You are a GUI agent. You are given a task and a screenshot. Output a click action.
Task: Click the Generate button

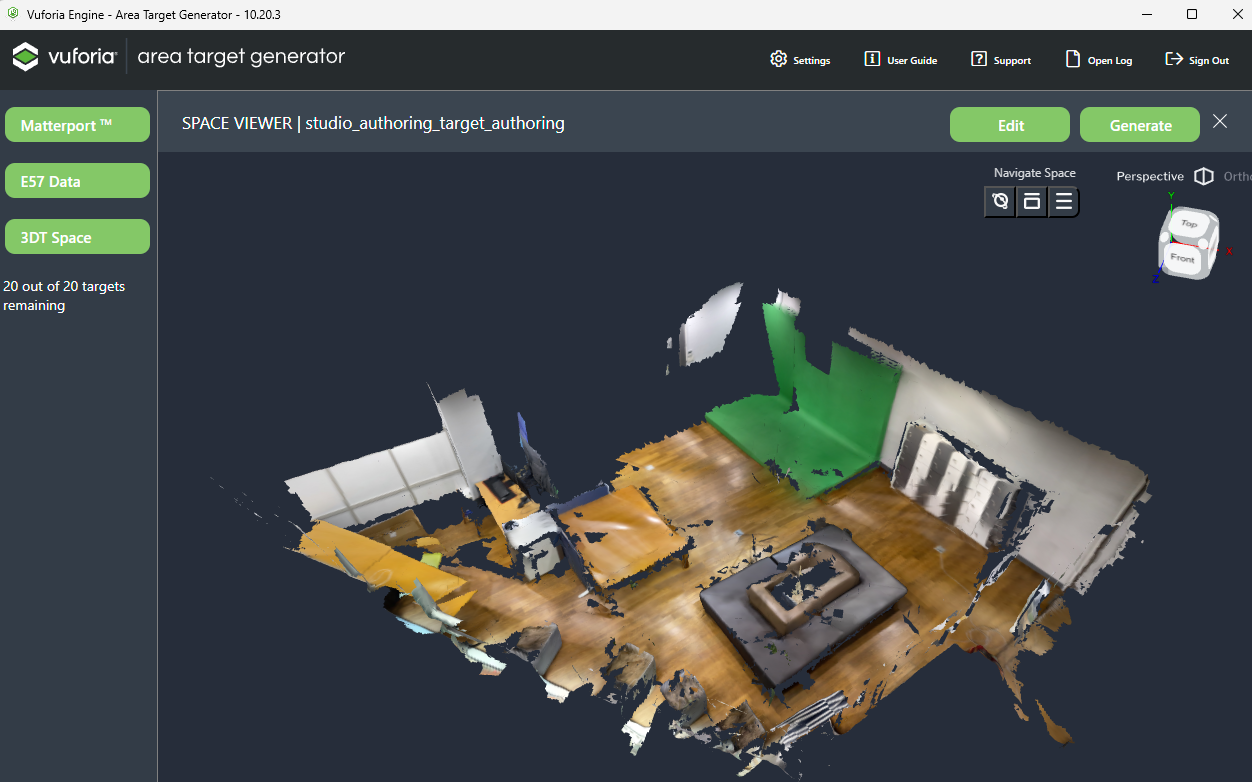1140,125
